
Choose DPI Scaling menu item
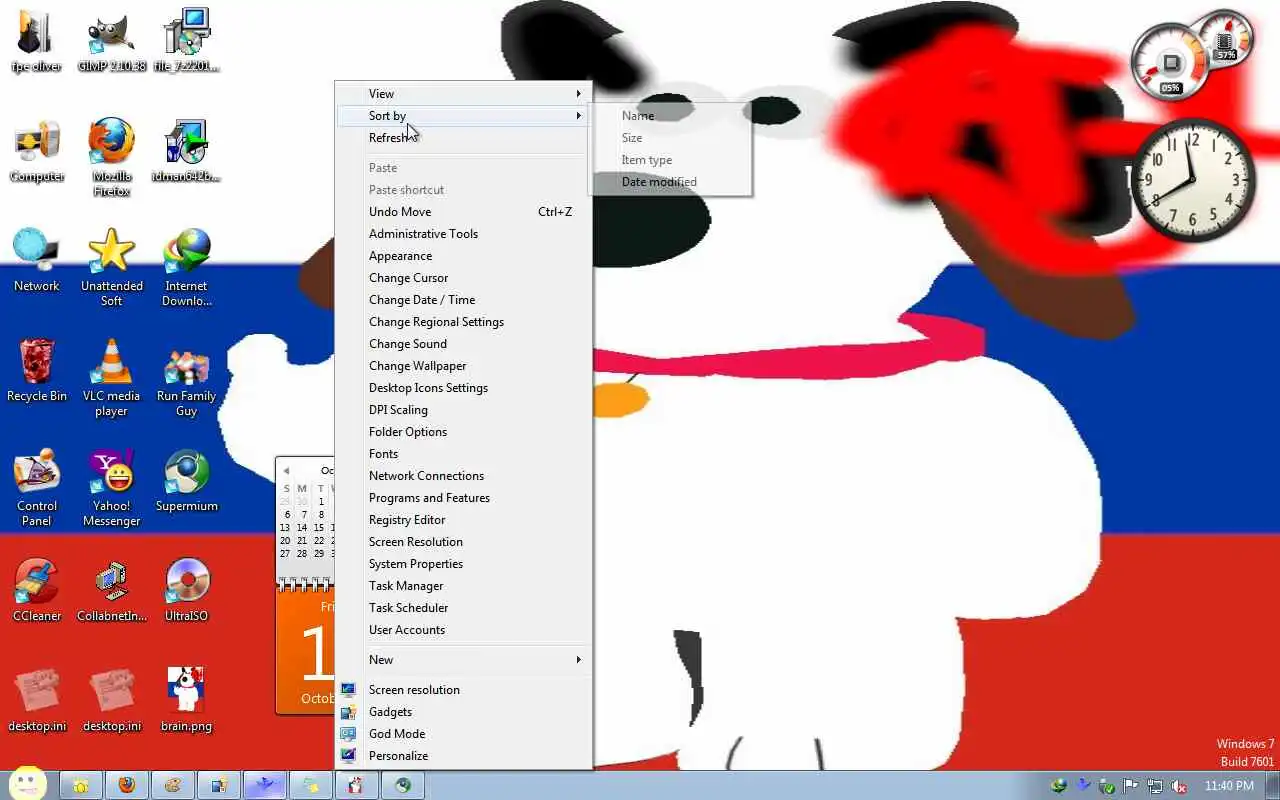463,410
